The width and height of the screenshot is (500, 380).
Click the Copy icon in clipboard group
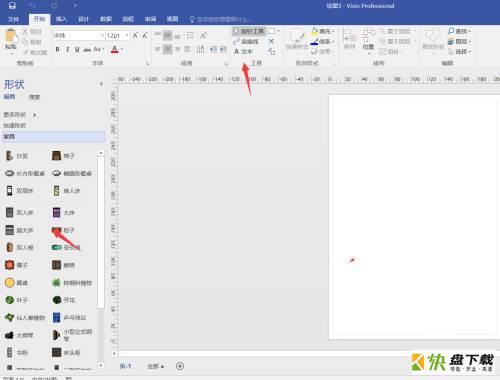pos(25,42)
